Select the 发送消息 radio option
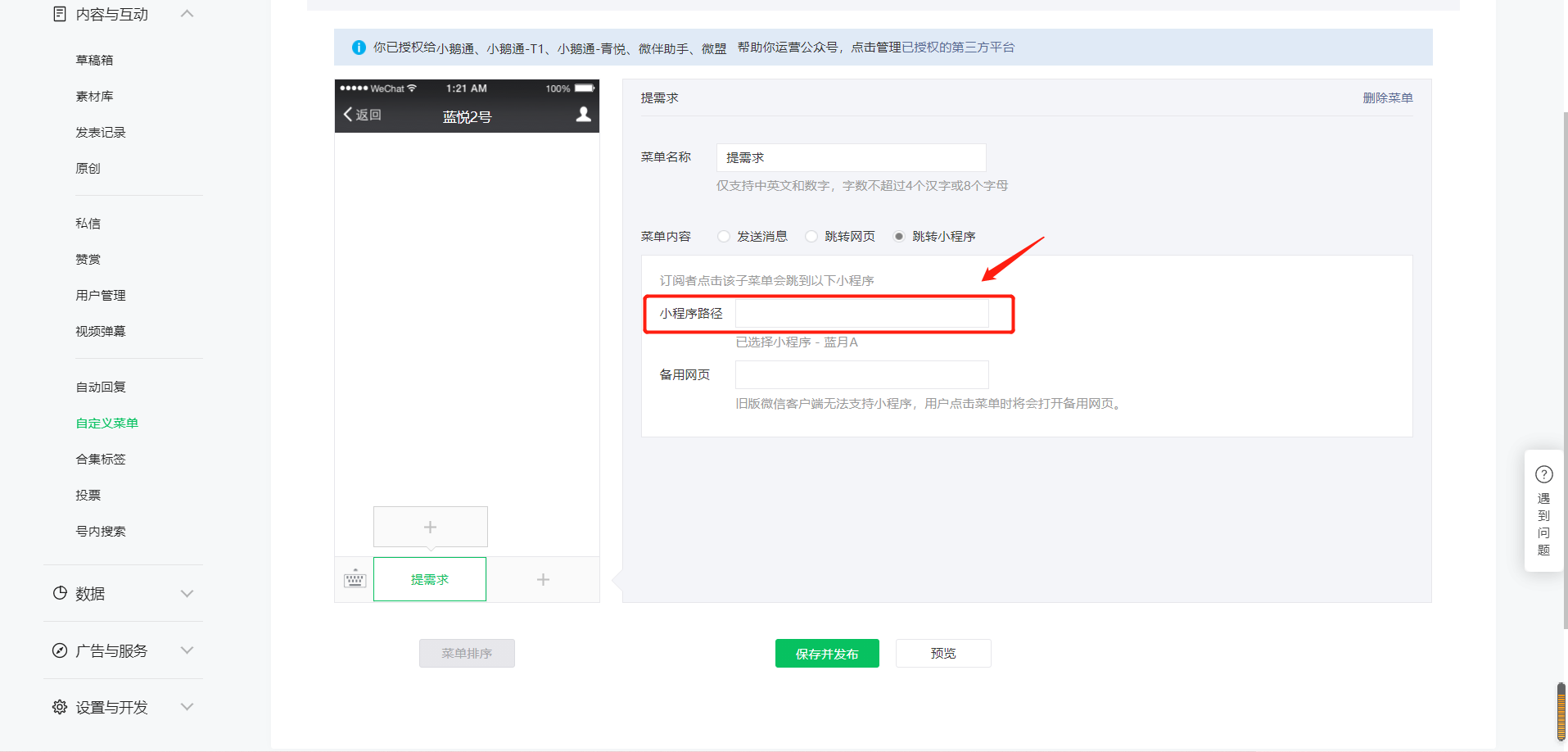This screenshot has width=1568, height=752. [724, 236]
